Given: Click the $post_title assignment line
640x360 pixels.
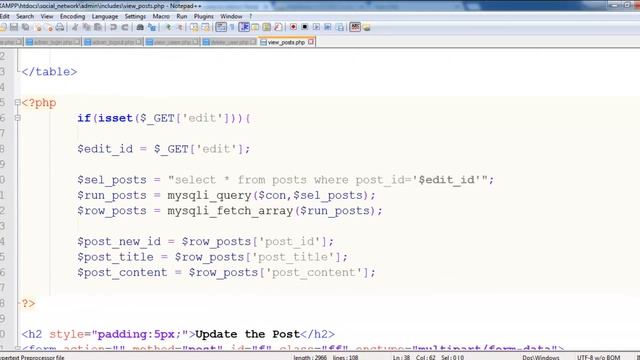Looking at the screenshot, I should click(212, 257).
